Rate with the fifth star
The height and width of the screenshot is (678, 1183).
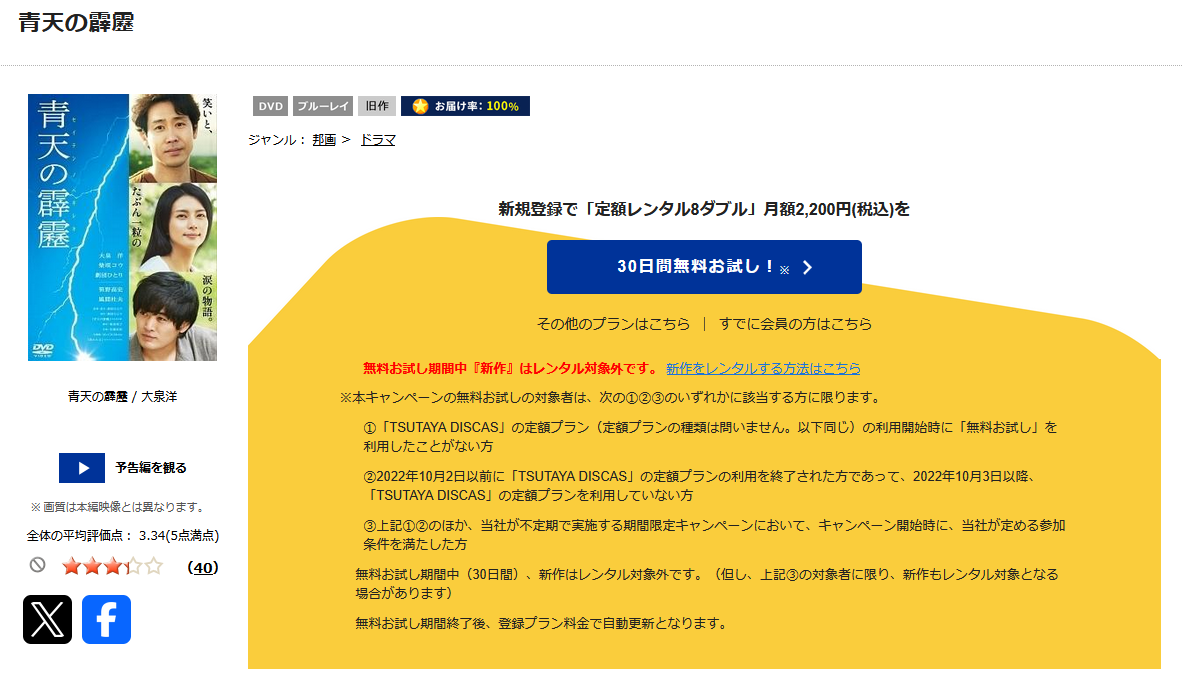click(154, 566)
